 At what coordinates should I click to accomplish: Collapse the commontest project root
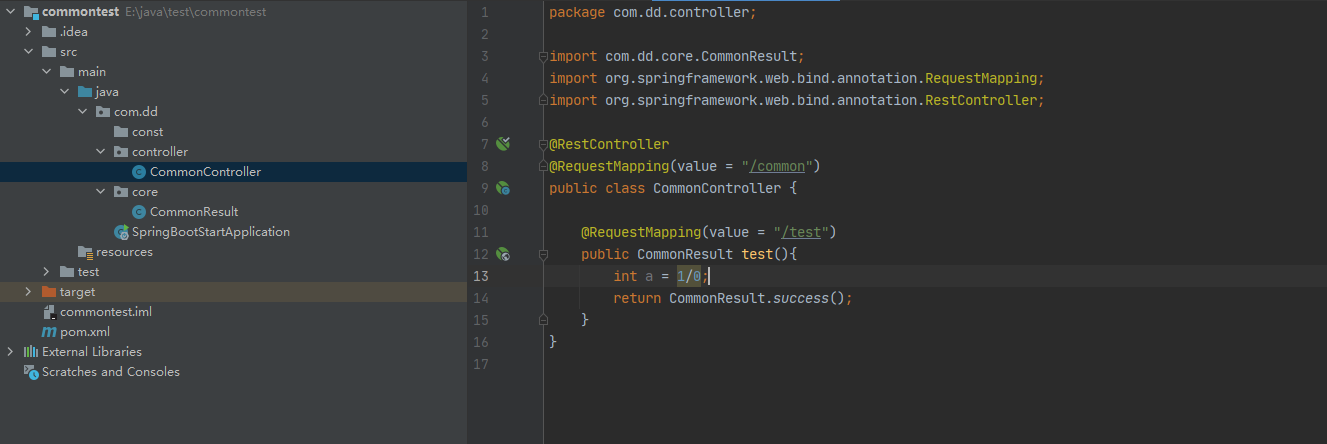[11, 12]
